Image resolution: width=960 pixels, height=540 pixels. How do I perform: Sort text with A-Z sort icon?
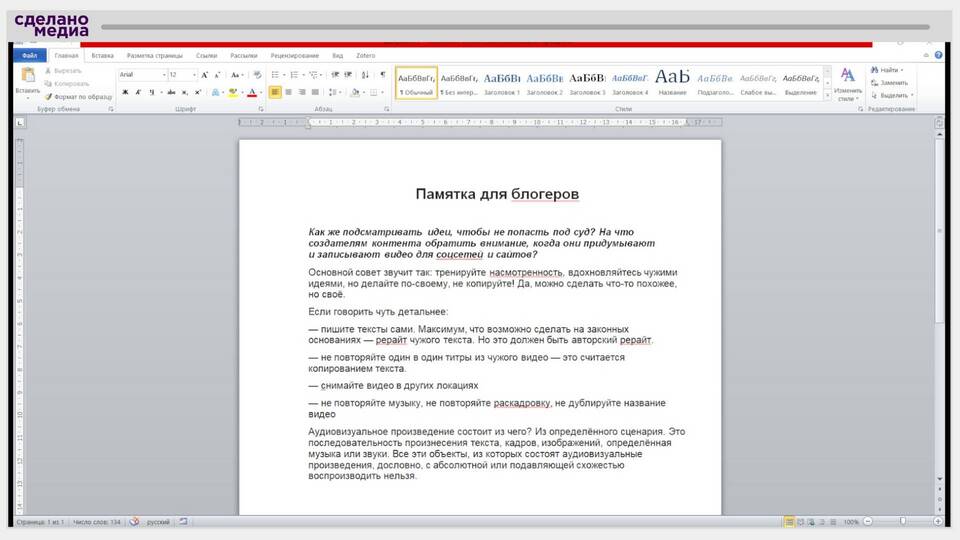click(x=366, y=75)
